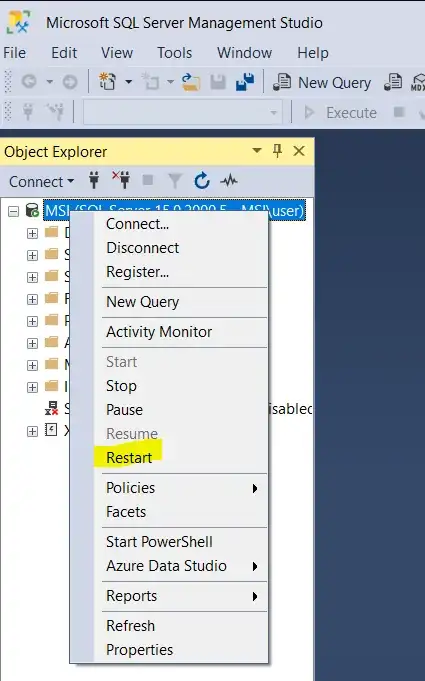425x681 pixels.
Task: Click the New Project icon in toolbar
Action: [x=107, y=81]
